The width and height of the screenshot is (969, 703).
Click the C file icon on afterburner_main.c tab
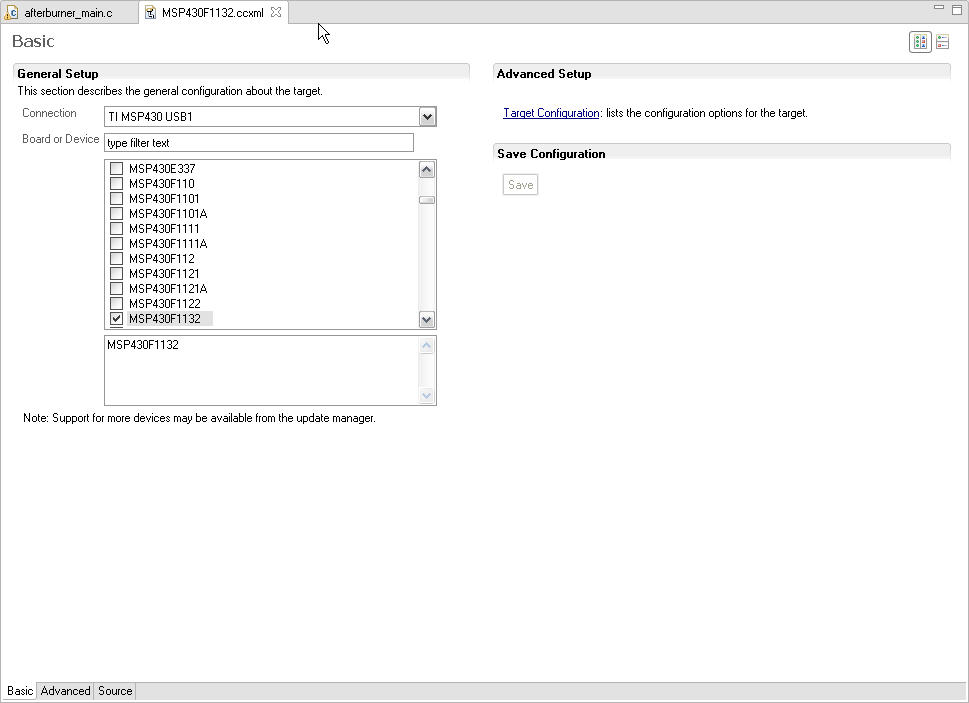pyautogui.click(x=11, y=12)
